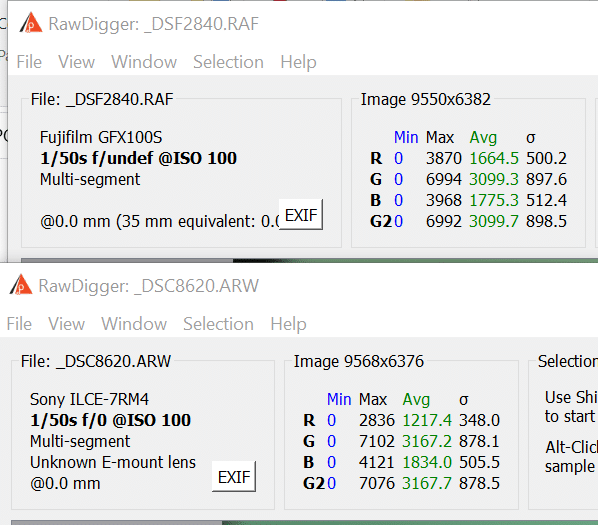Viewport: 598px width, 525px height.
Task: Click the 'Sony ILCE-7RM4' camera name
Action: click(89, 399)
